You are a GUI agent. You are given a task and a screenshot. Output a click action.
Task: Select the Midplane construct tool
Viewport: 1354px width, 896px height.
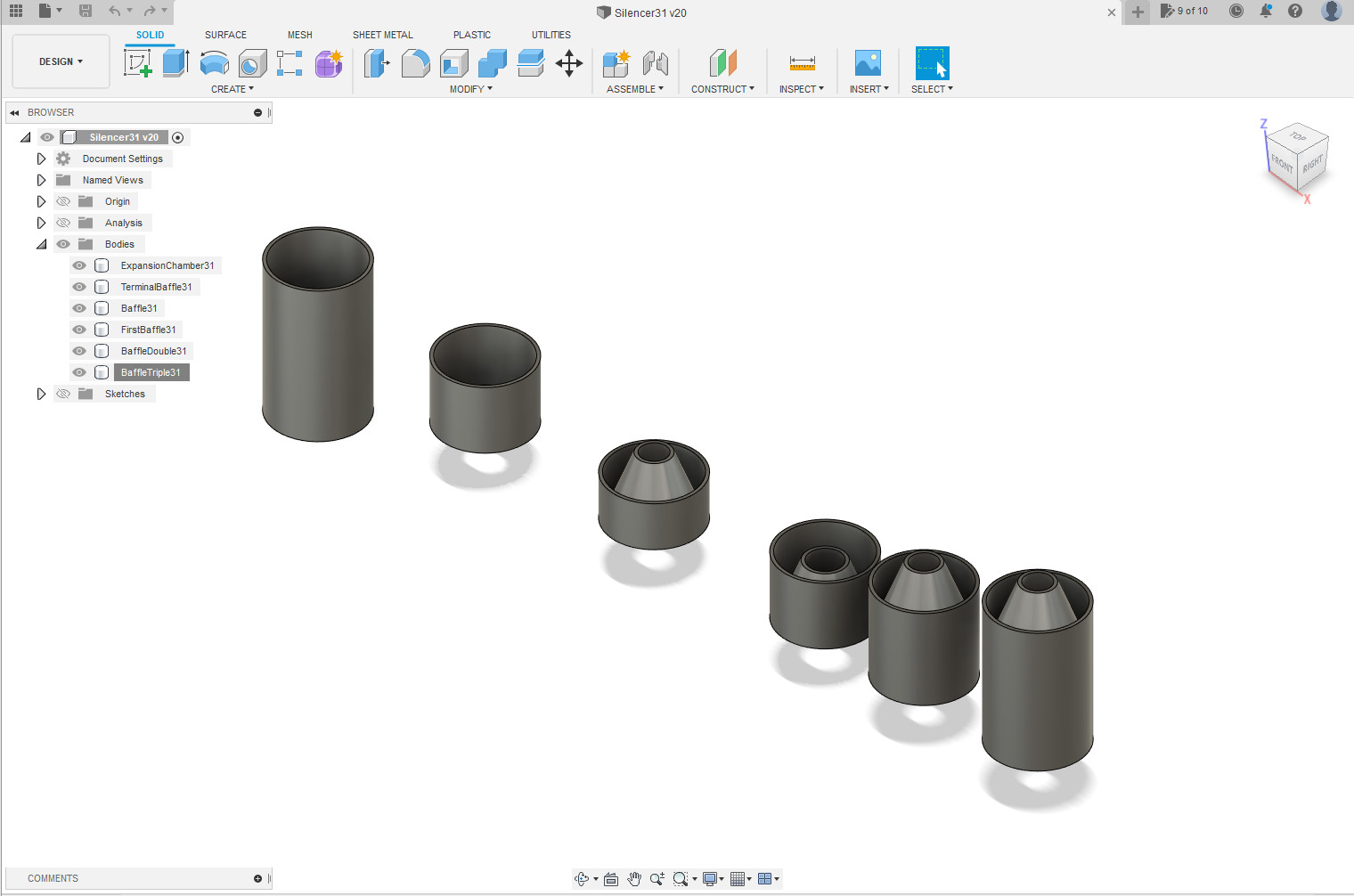[722, 63]
